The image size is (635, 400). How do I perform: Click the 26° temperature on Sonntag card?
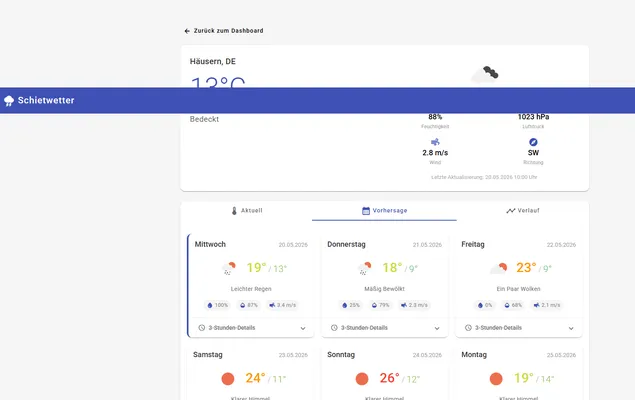point(390,378)
